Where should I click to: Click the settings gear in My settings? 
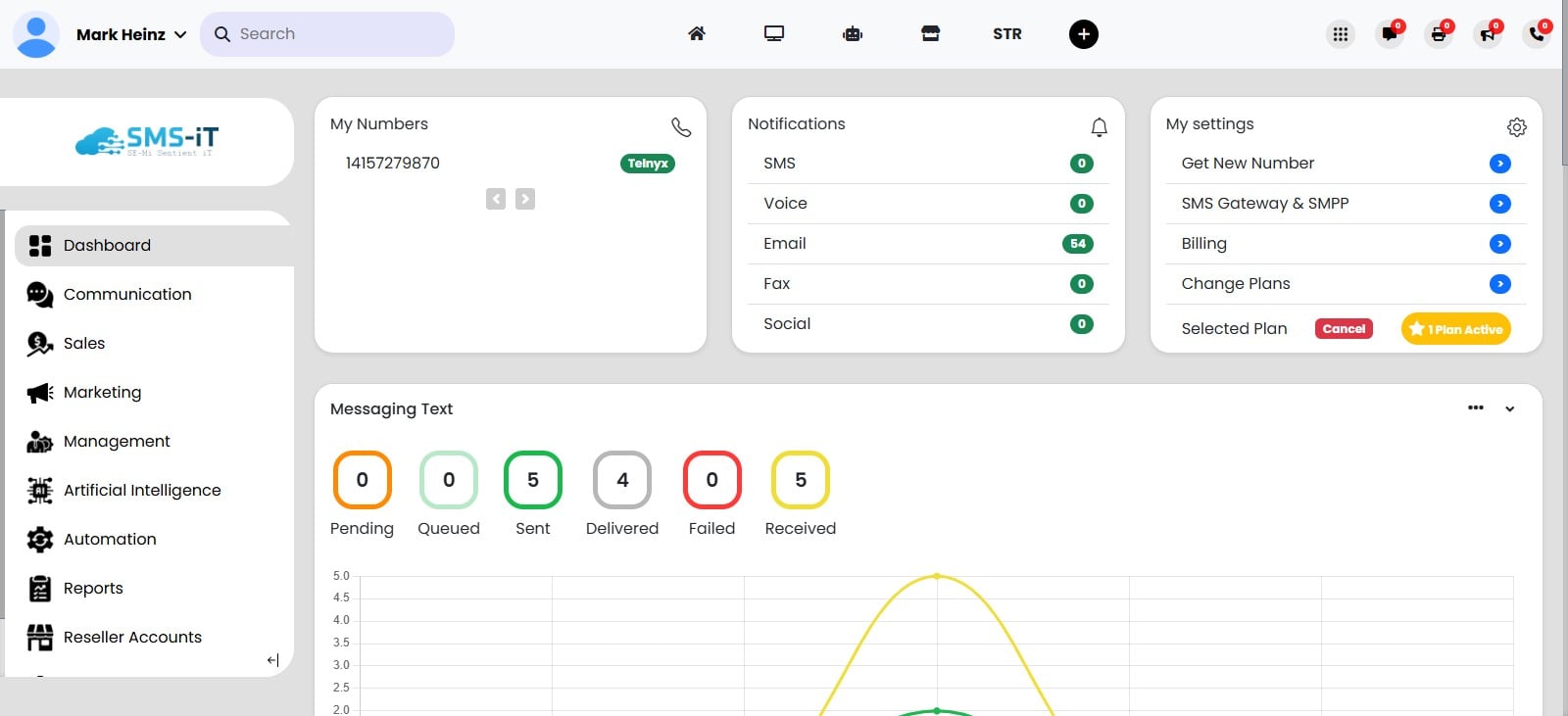pyautogui.click(x=1516, y=127)
